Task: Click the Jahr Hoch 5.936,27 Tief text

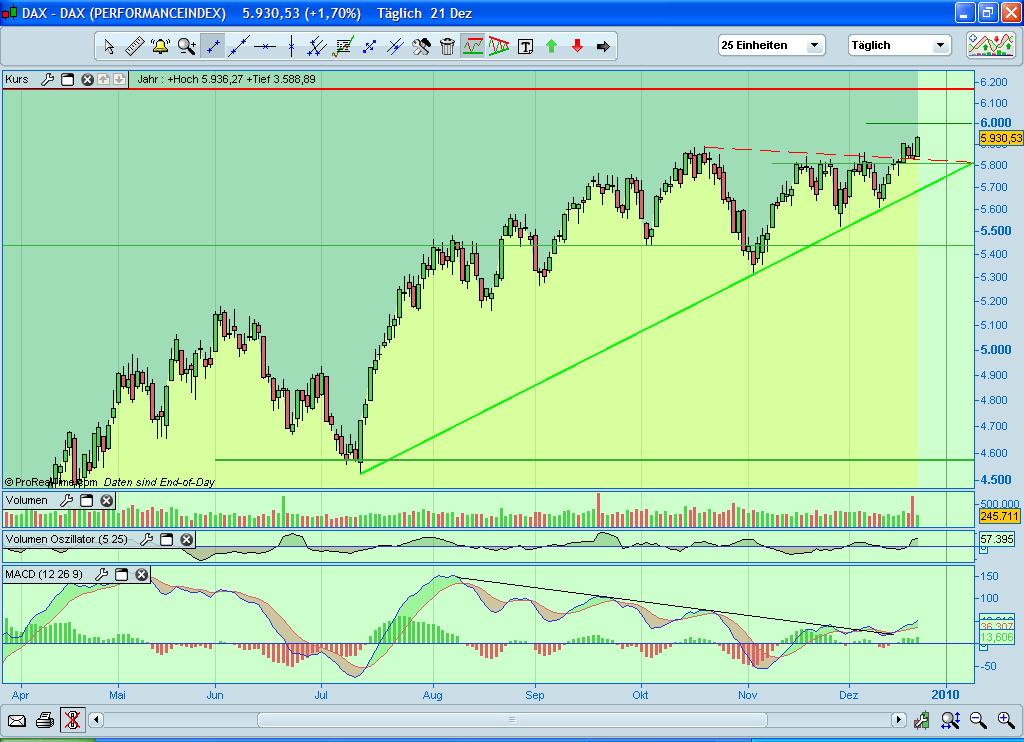Action: point(226,79)
